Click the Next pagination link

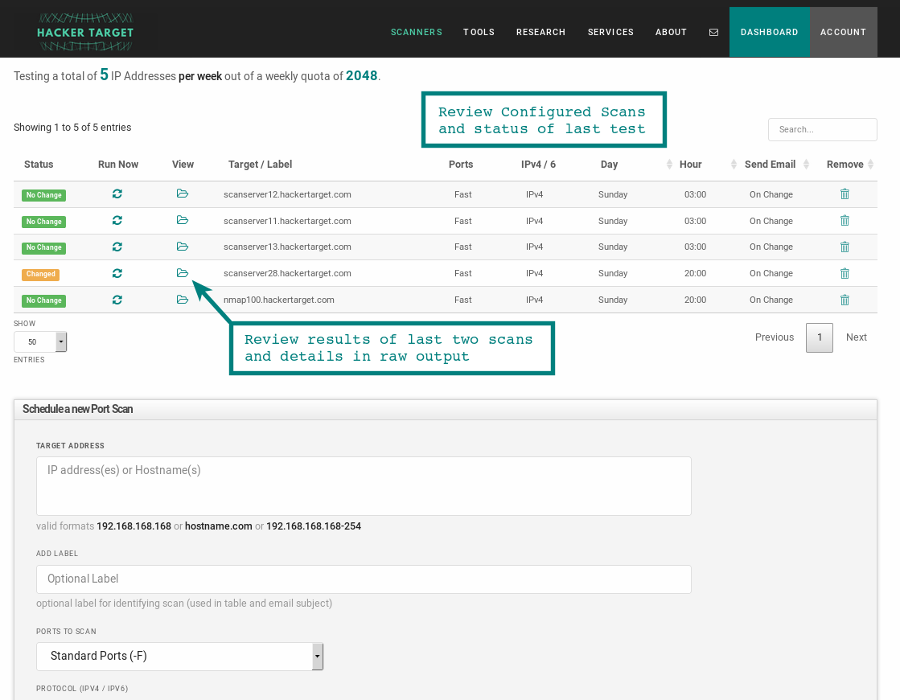856,337
